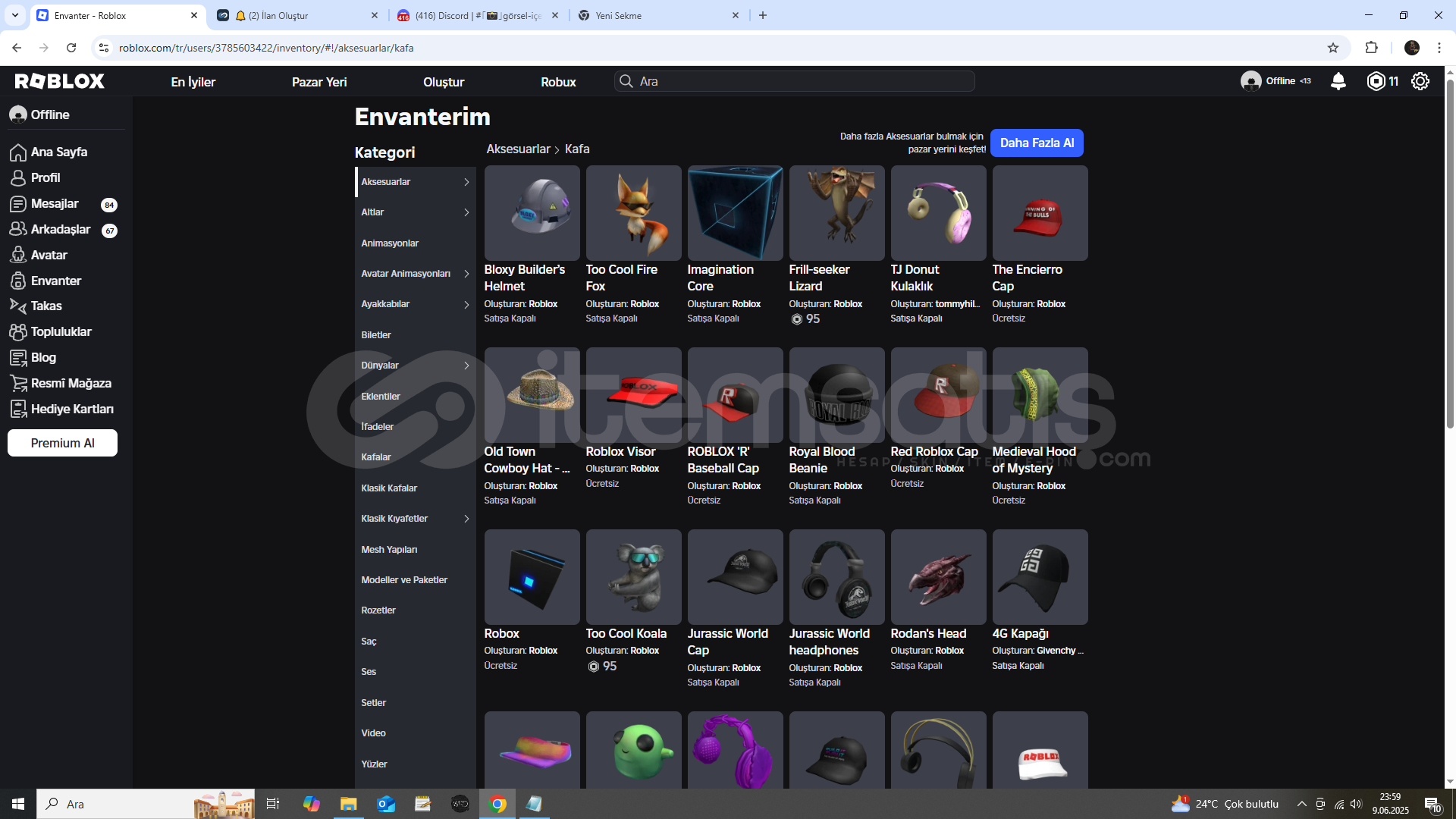Open the settings gear icon

(x=1420, y=81)
